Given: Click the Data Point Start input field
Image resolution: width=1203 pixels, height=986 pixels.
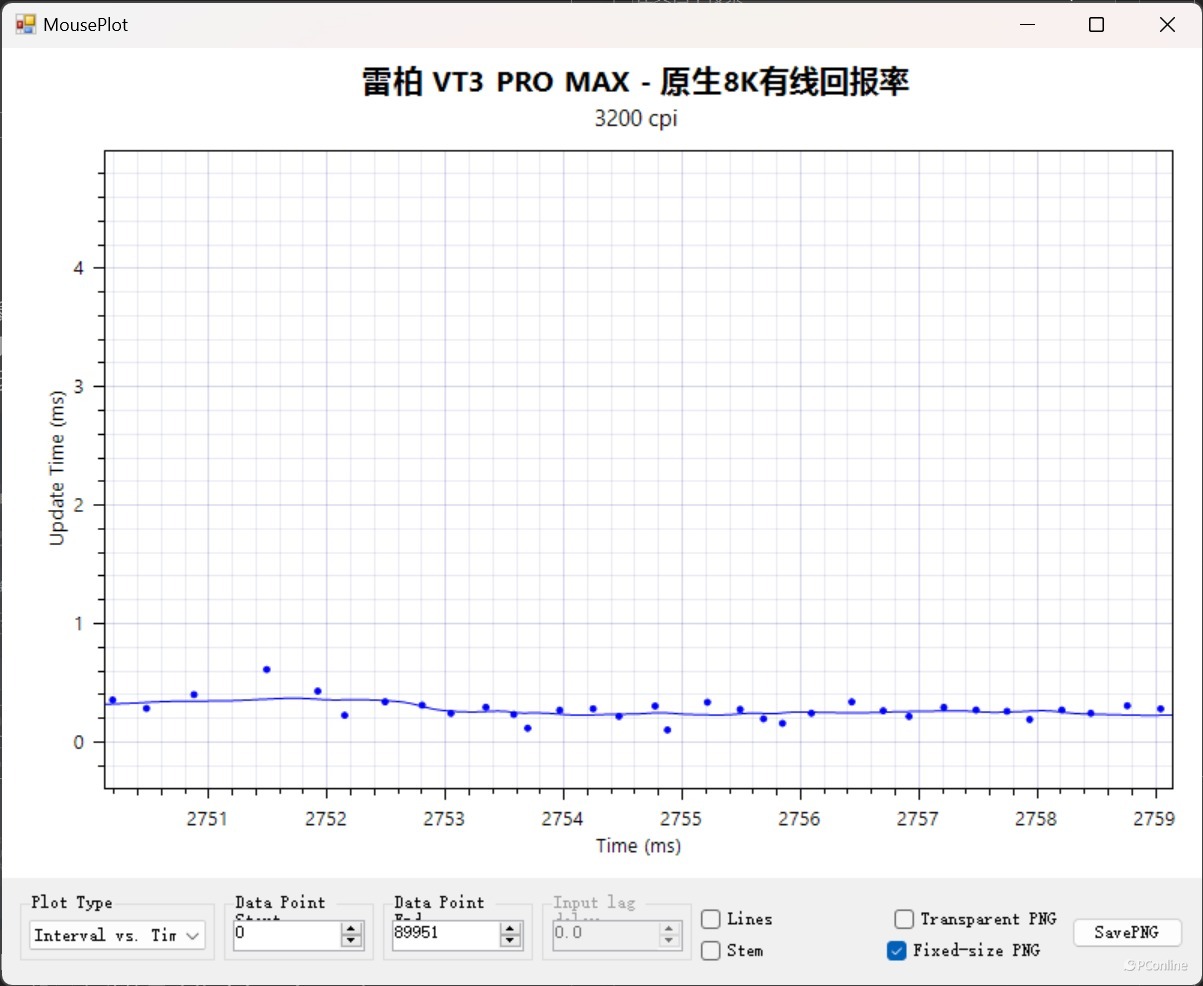Looking at the screenshot, I should pyautogui.click(x=286, y=934).
